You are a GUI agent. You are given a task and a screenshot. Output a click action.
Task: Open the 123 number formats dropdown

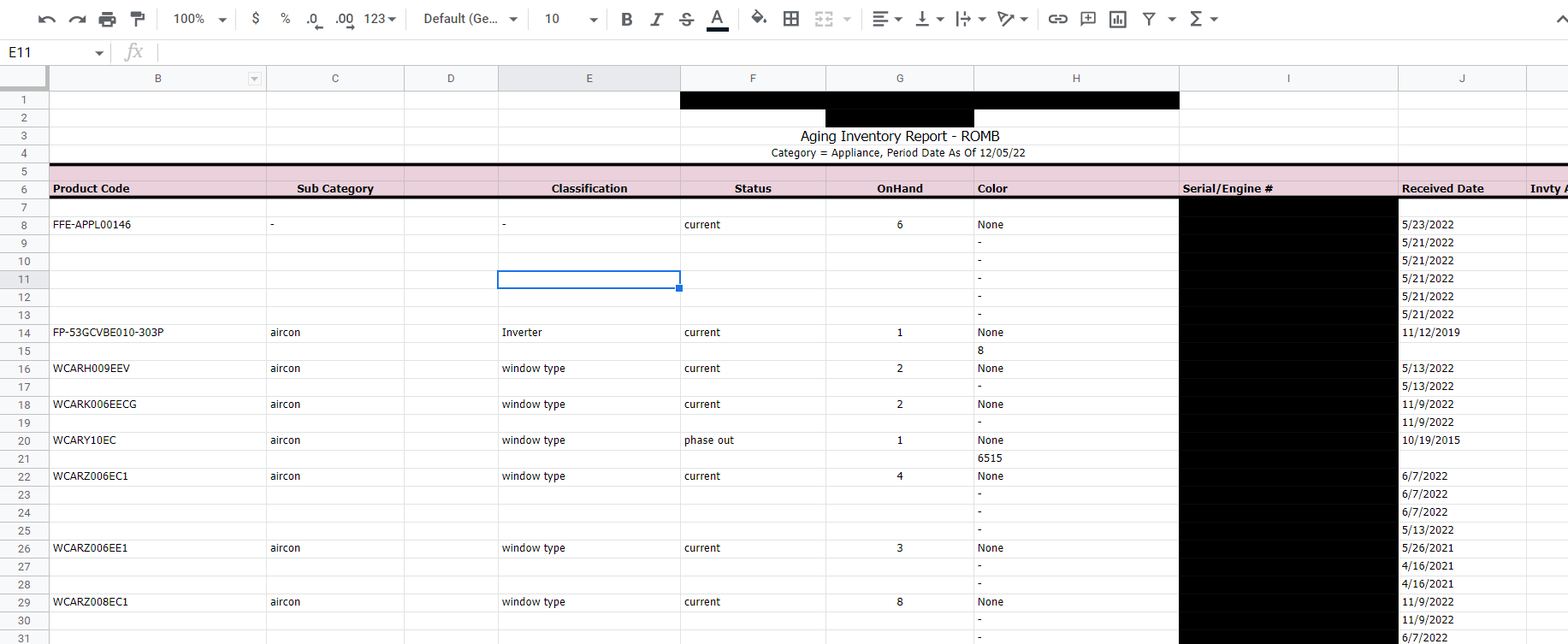pyautogui.click(x=381, y=19)
